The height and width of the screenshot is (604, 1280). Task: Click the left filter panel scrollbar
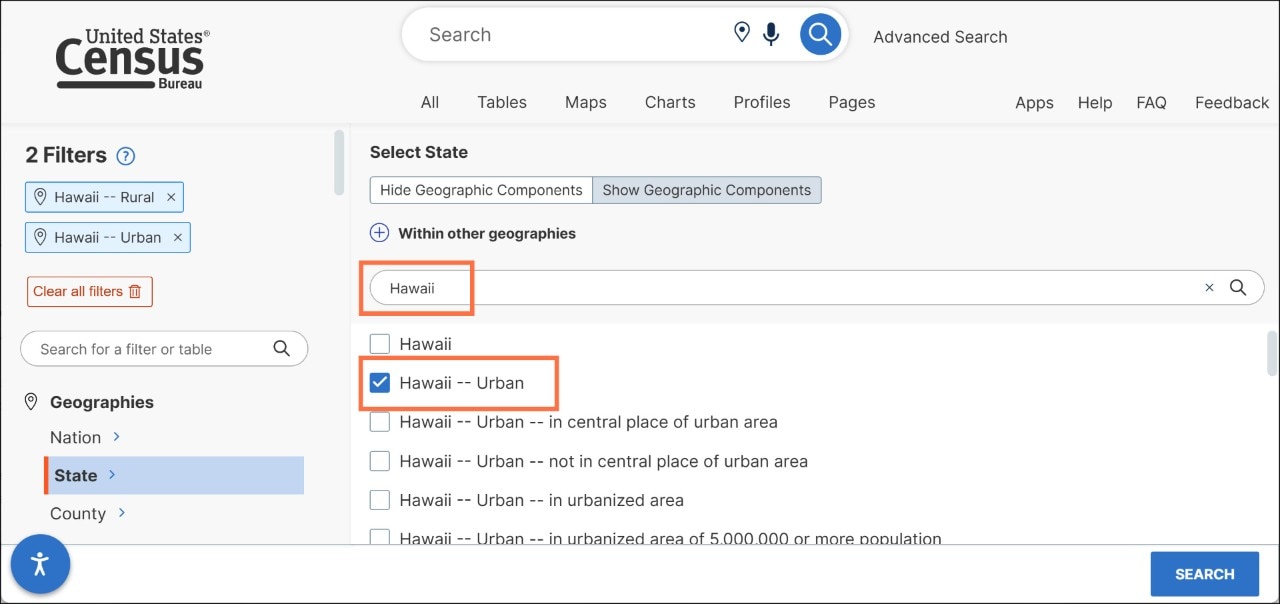339,162
